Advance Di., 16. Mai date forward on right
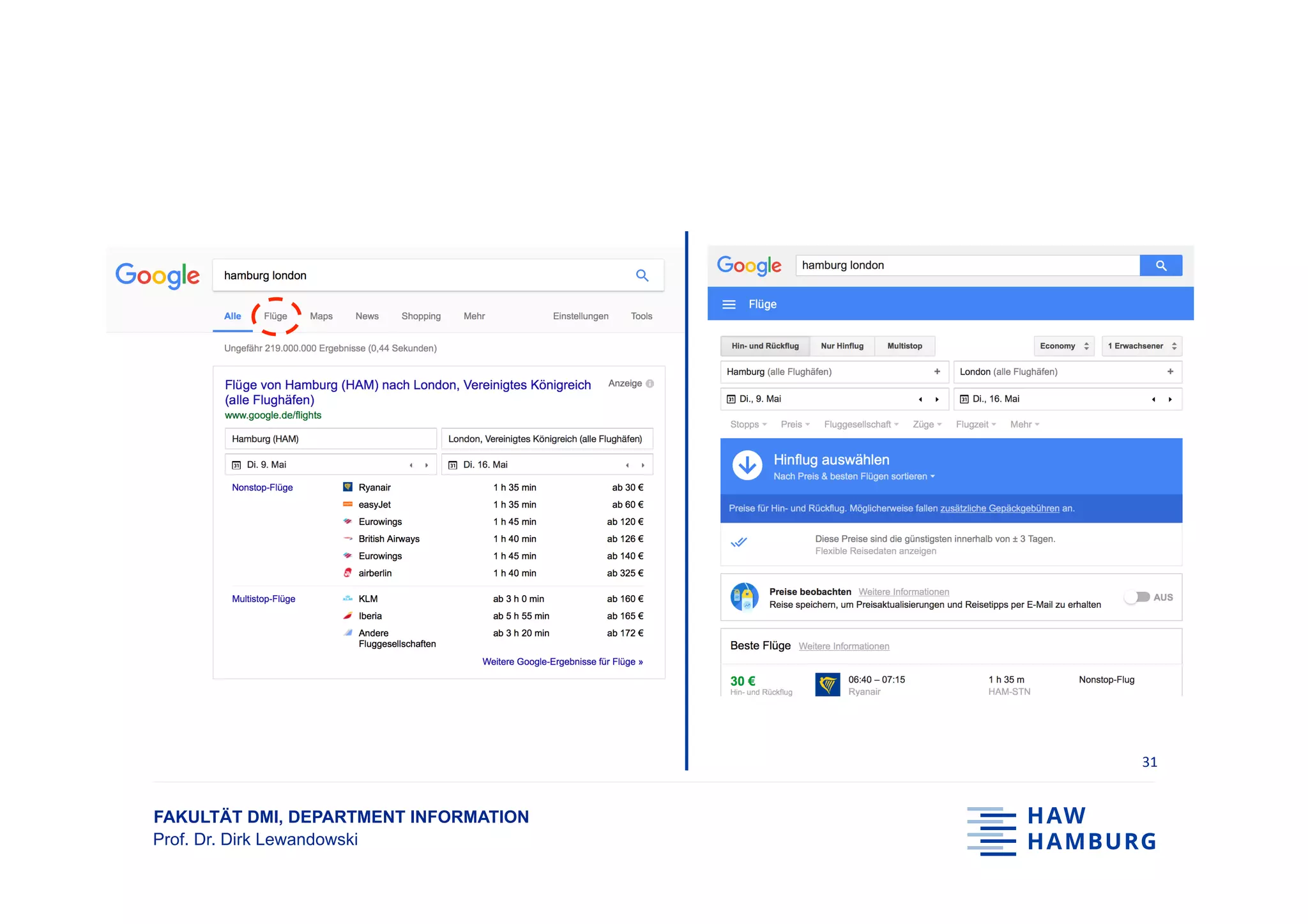 pyautogui.click(x=1170, y=399)
